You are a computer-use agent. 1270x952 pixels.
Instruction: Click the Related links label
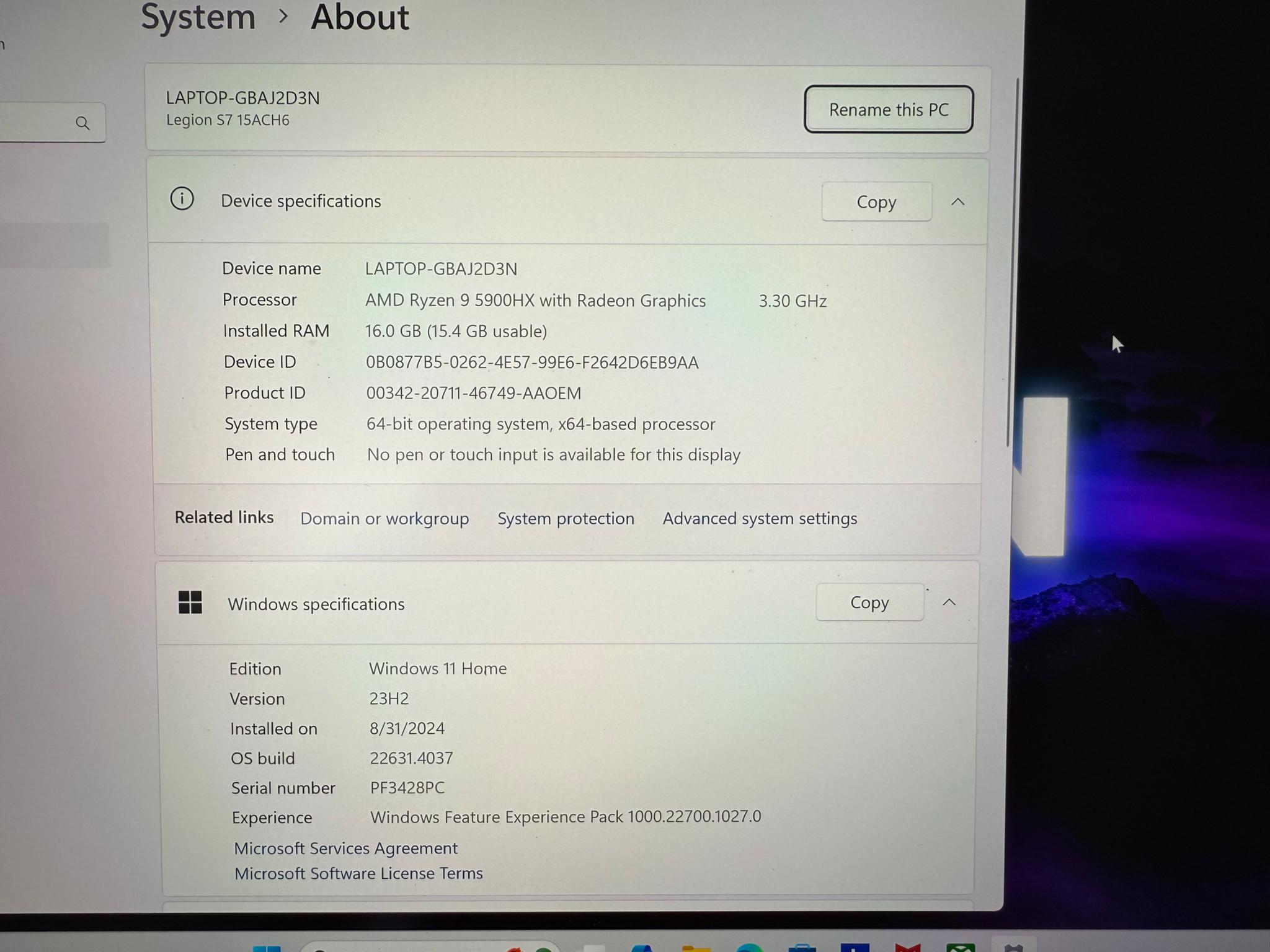224,517
